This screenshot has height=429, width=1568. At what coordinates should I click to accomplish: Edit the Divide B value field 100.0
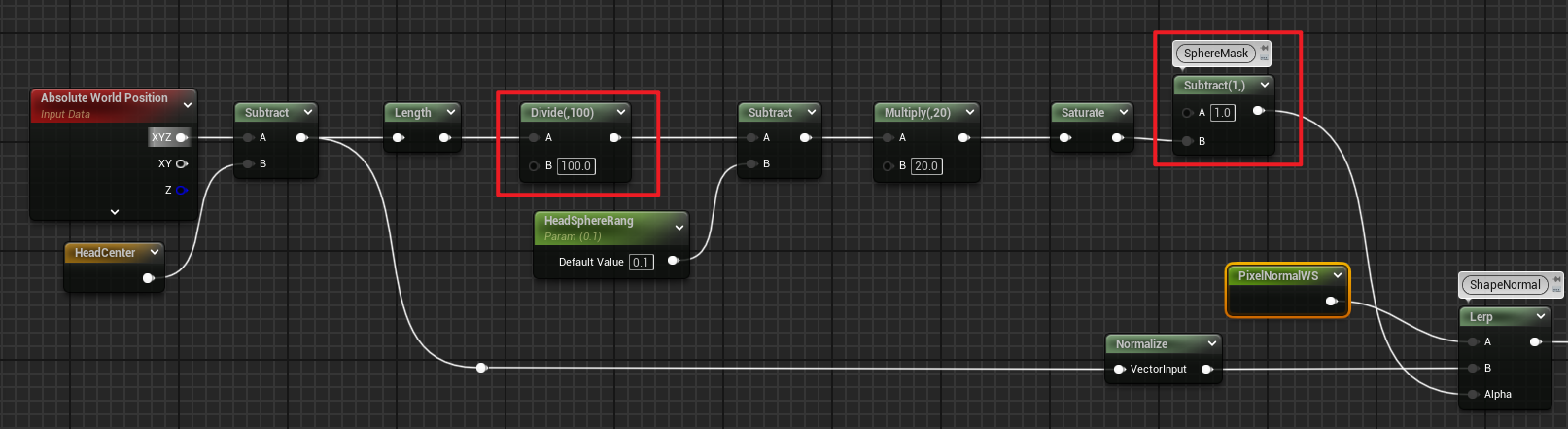point(575,166)
